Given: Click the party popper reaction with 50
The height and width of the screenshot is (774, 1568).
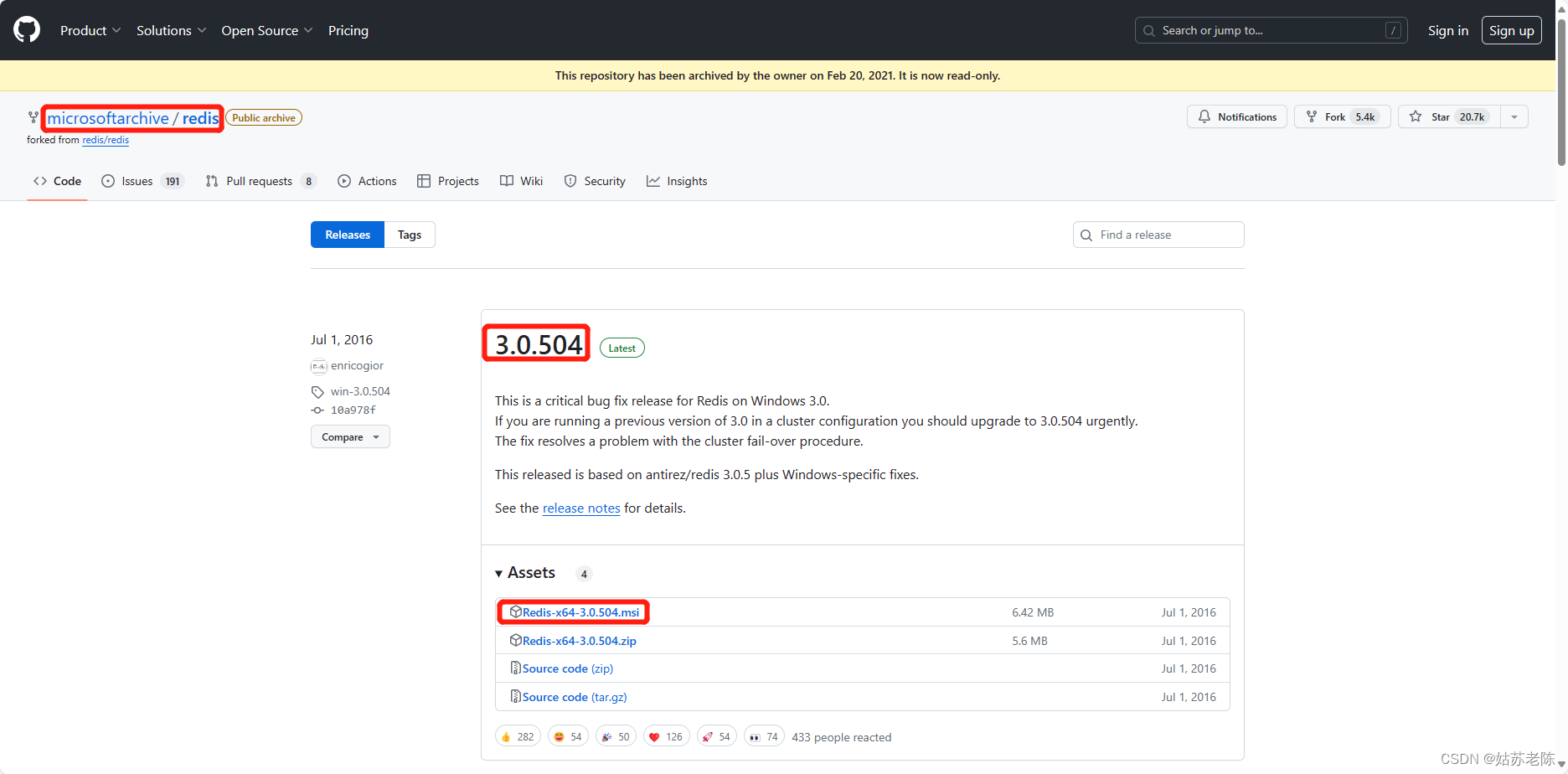Looking at the screenshot, I should 616,736.
